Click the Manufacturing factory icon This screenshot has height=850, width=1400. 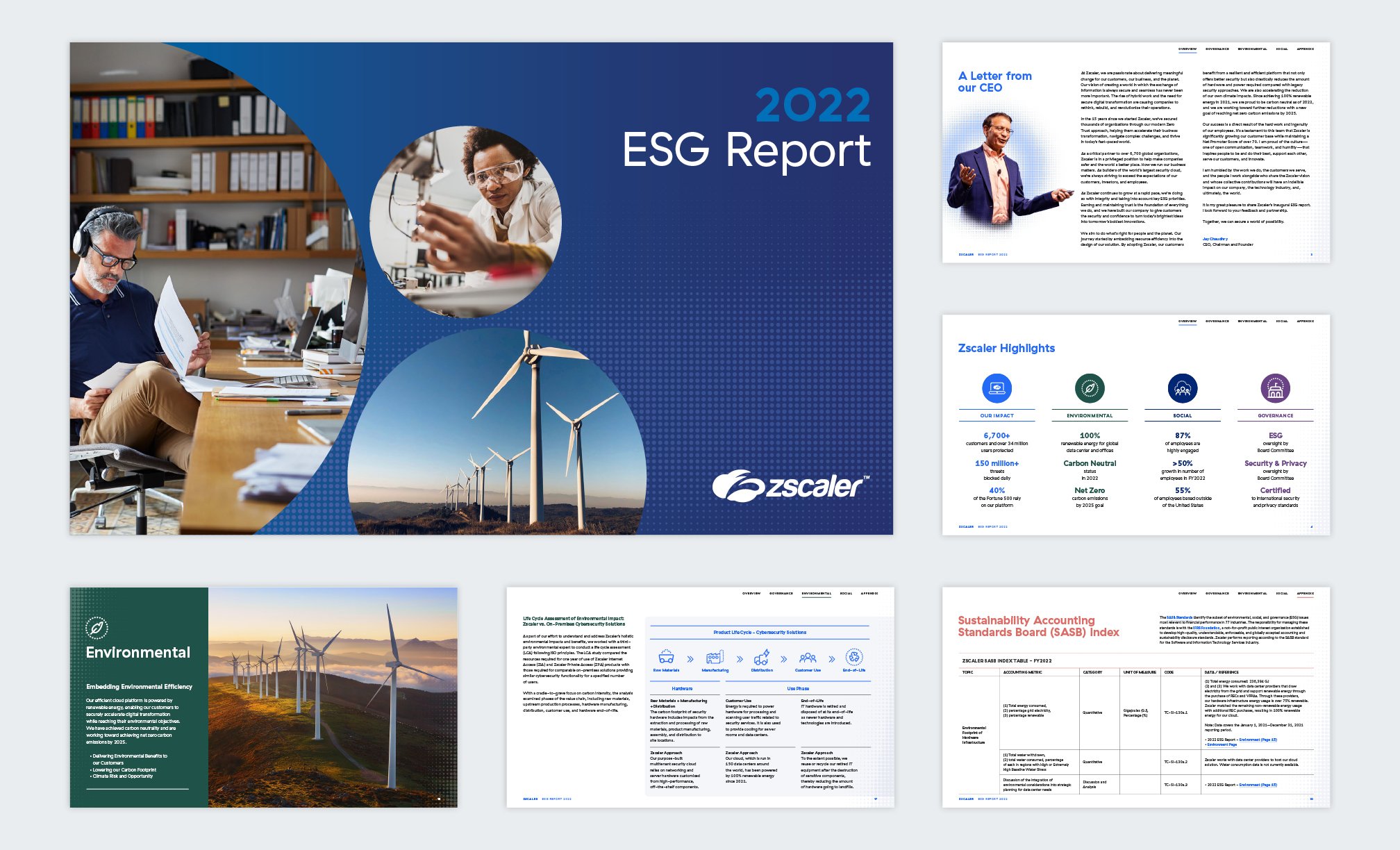715,657
